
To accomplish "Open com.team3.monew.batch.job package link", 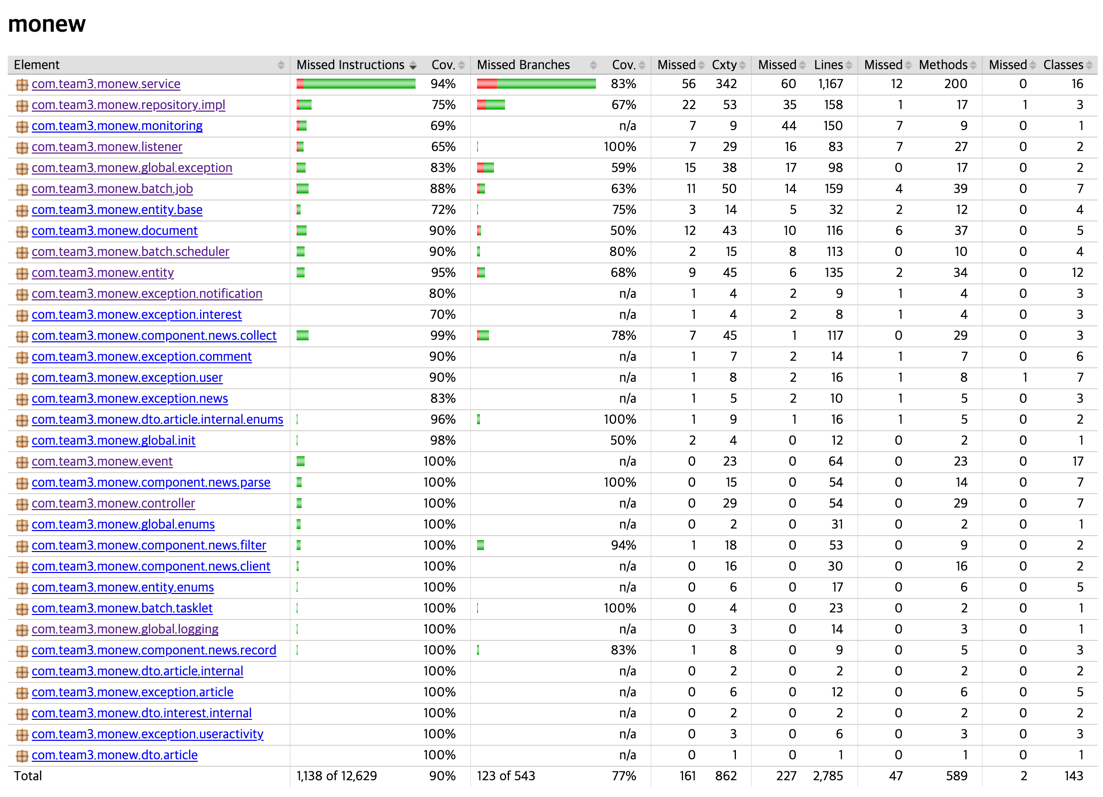I will pos(112,189).
